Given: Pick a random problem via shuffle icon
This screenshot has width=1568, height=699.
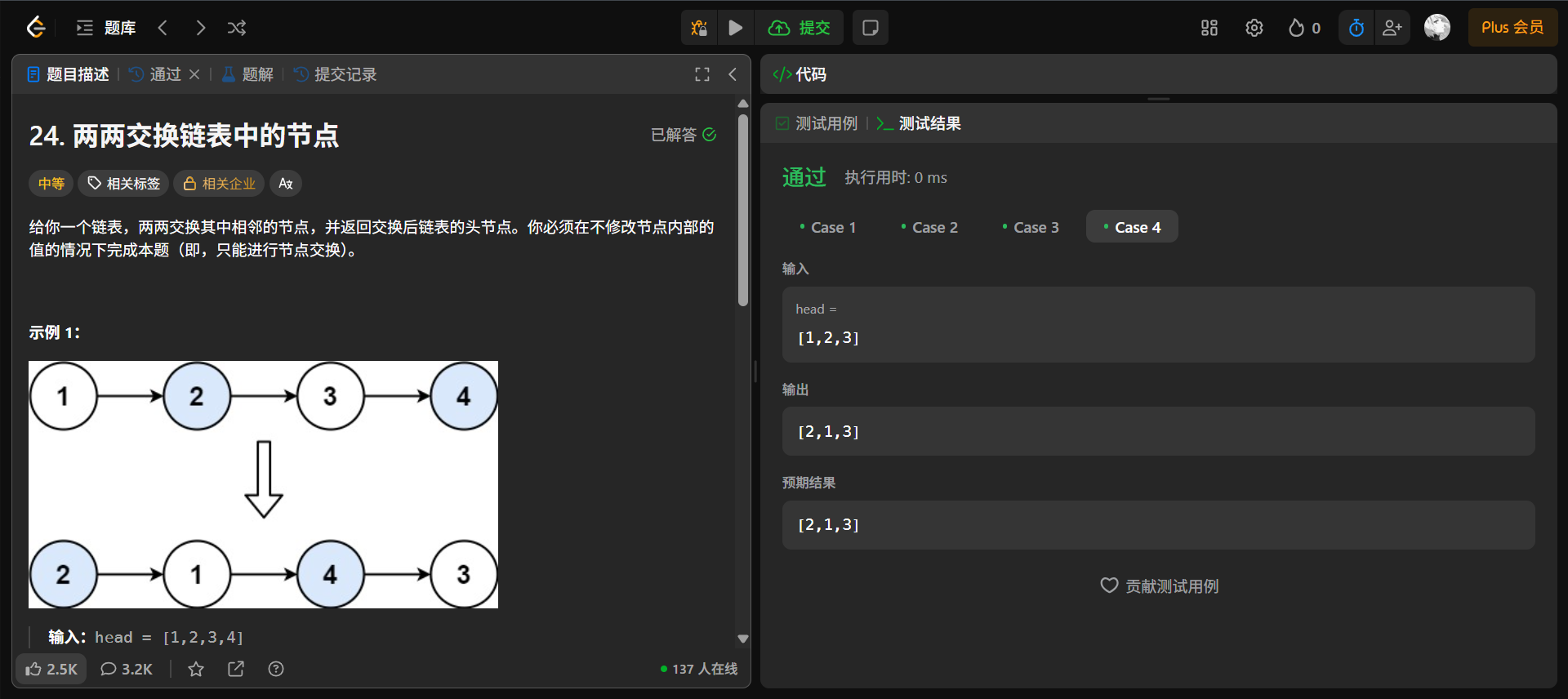Looking at the screenshot, I should 237,28.
